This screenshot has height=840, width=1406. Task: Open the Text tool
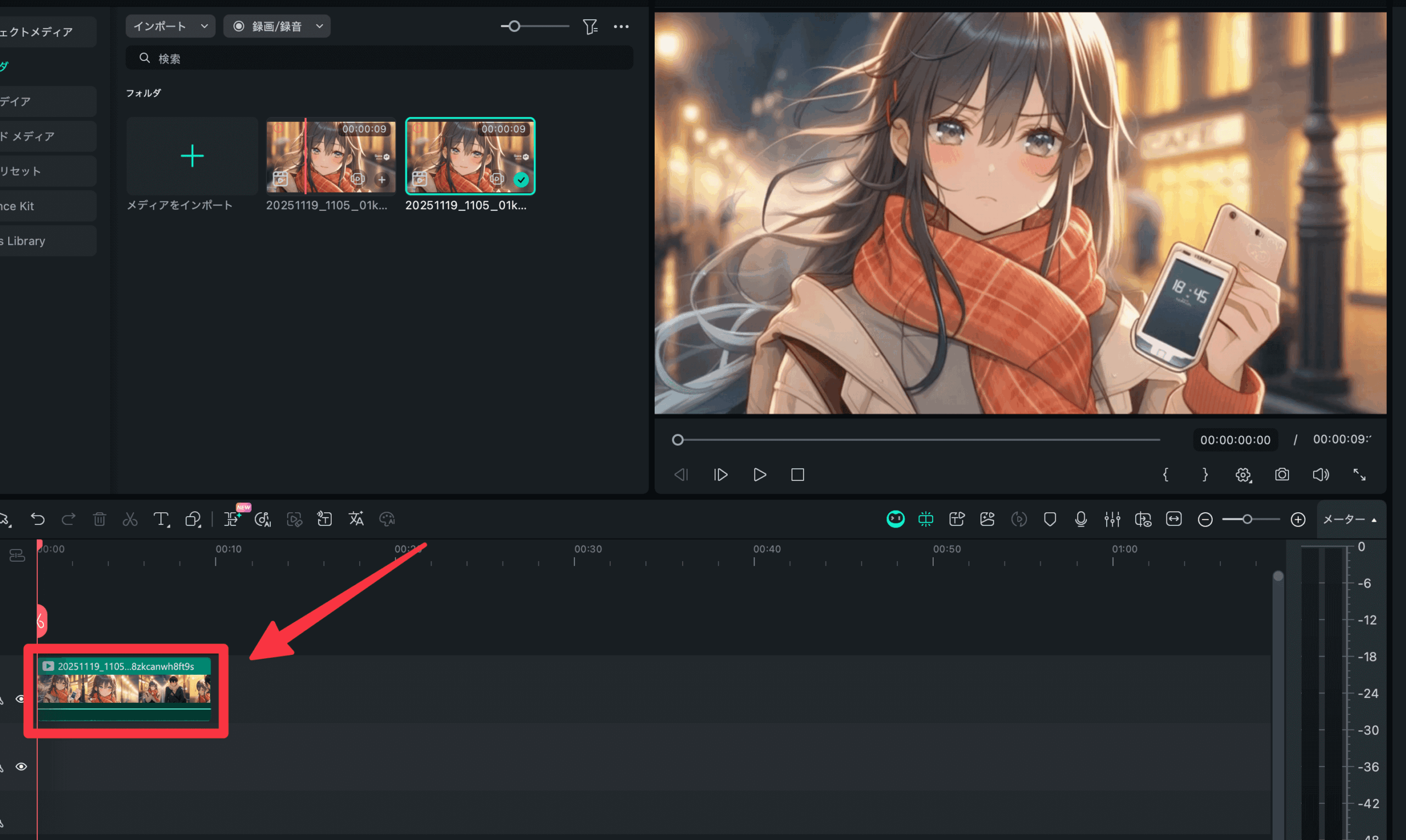click(x=161, y=519)
